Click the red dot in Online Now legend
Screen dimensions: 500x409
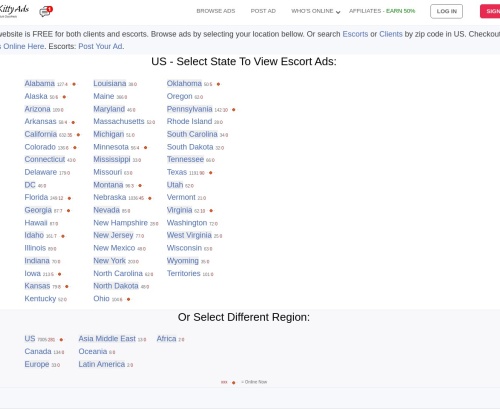pos(233,382)
